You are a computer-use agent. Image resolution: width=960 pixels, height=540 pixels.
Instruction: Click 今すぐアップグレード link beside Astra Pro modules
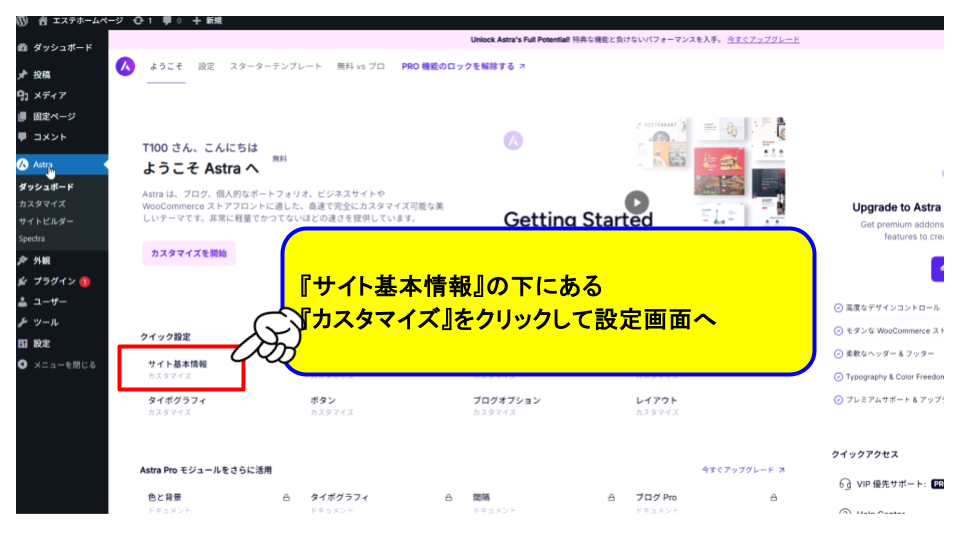coord(743,470)
